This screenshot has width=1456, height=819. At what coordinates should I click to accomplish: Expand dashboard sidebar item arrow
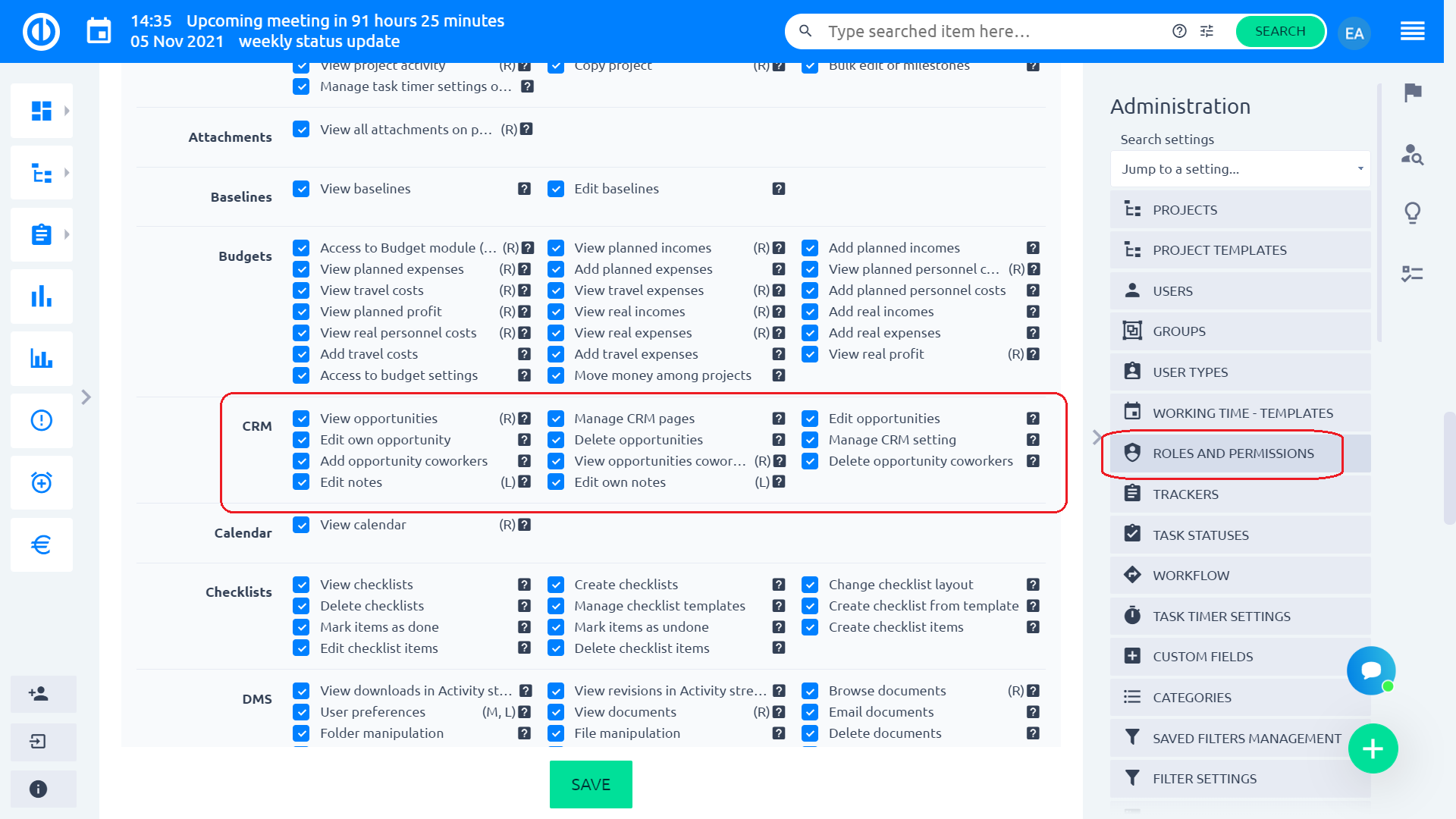[67, 111]
